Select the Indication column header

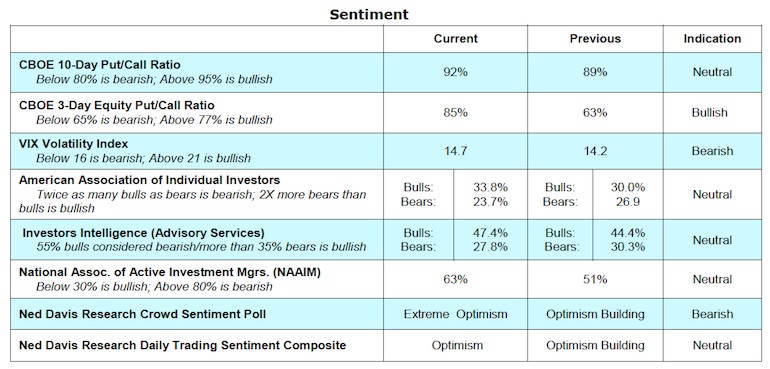[x=712, y=39]
